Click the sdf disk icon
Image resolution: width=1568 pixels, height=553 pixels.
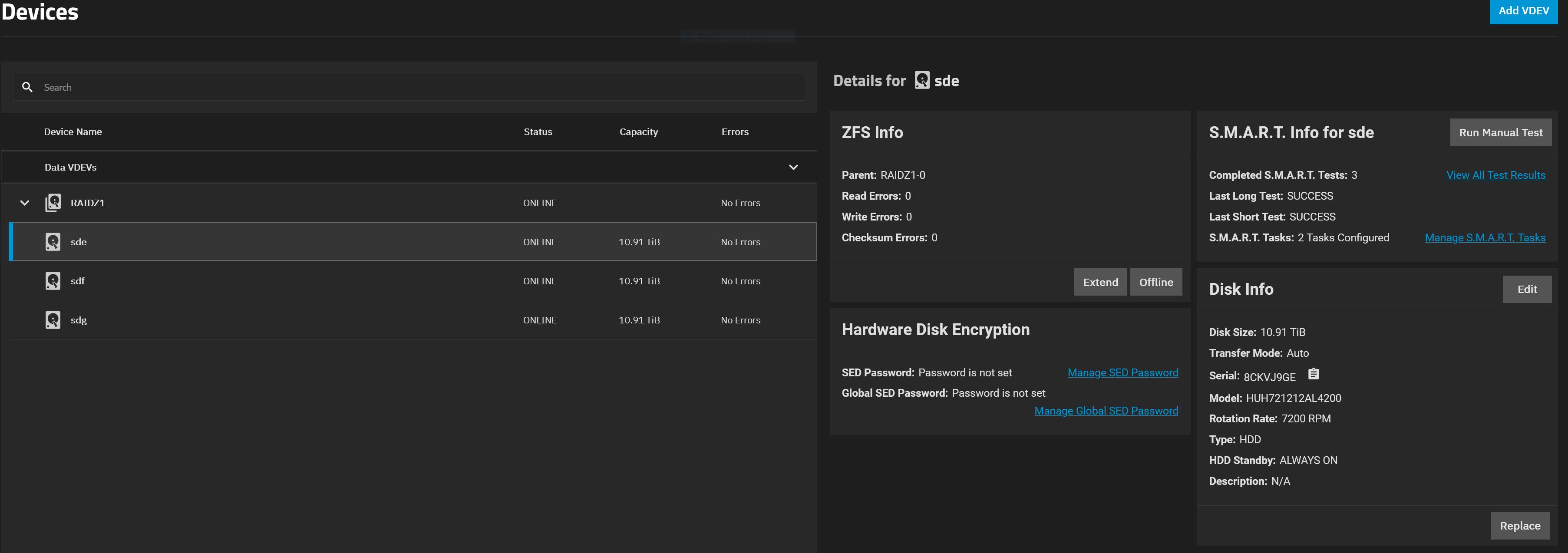(x=53, y=280)
